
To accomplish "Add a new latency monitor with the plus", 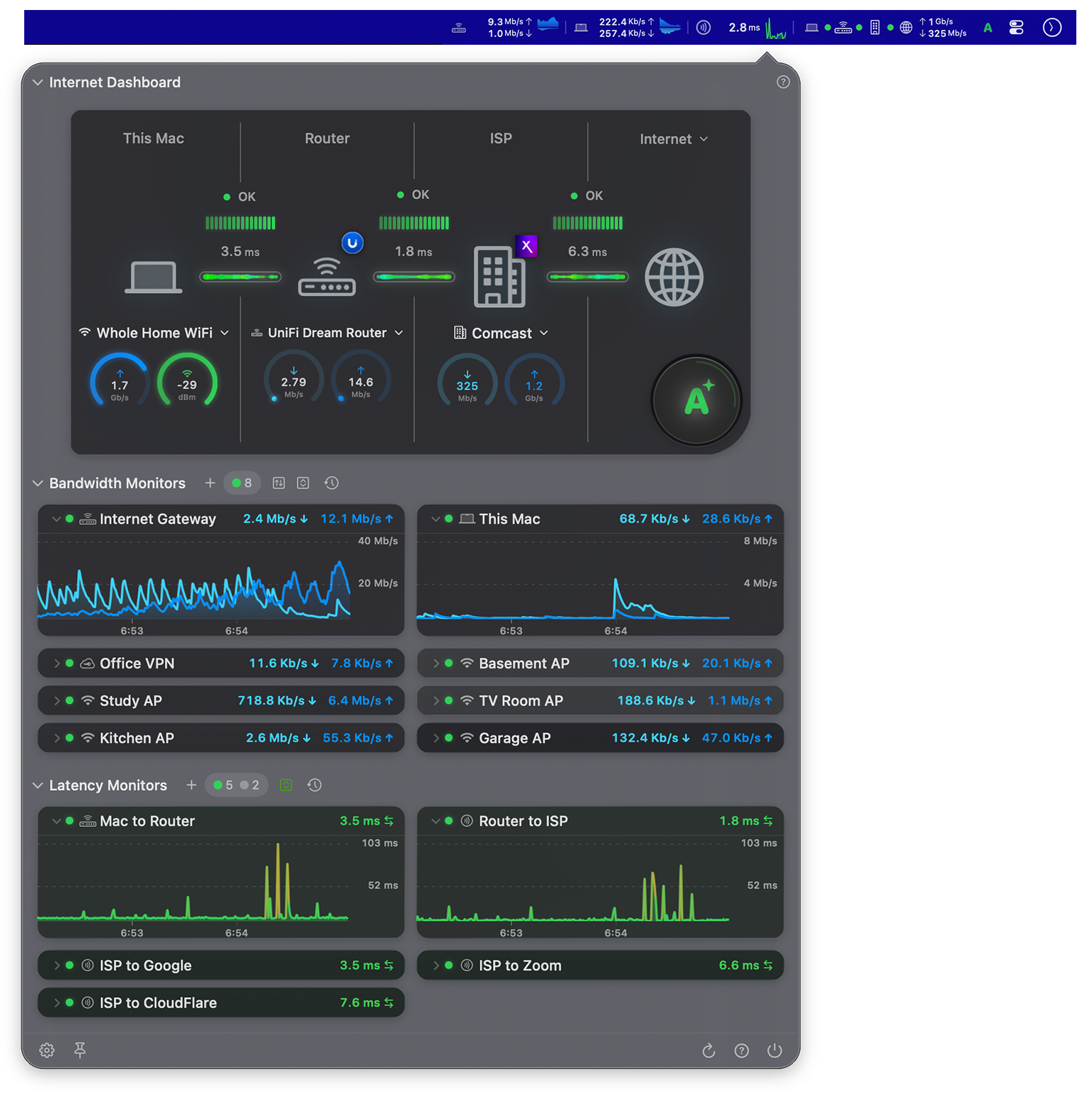I will click(x=191, y=785).
